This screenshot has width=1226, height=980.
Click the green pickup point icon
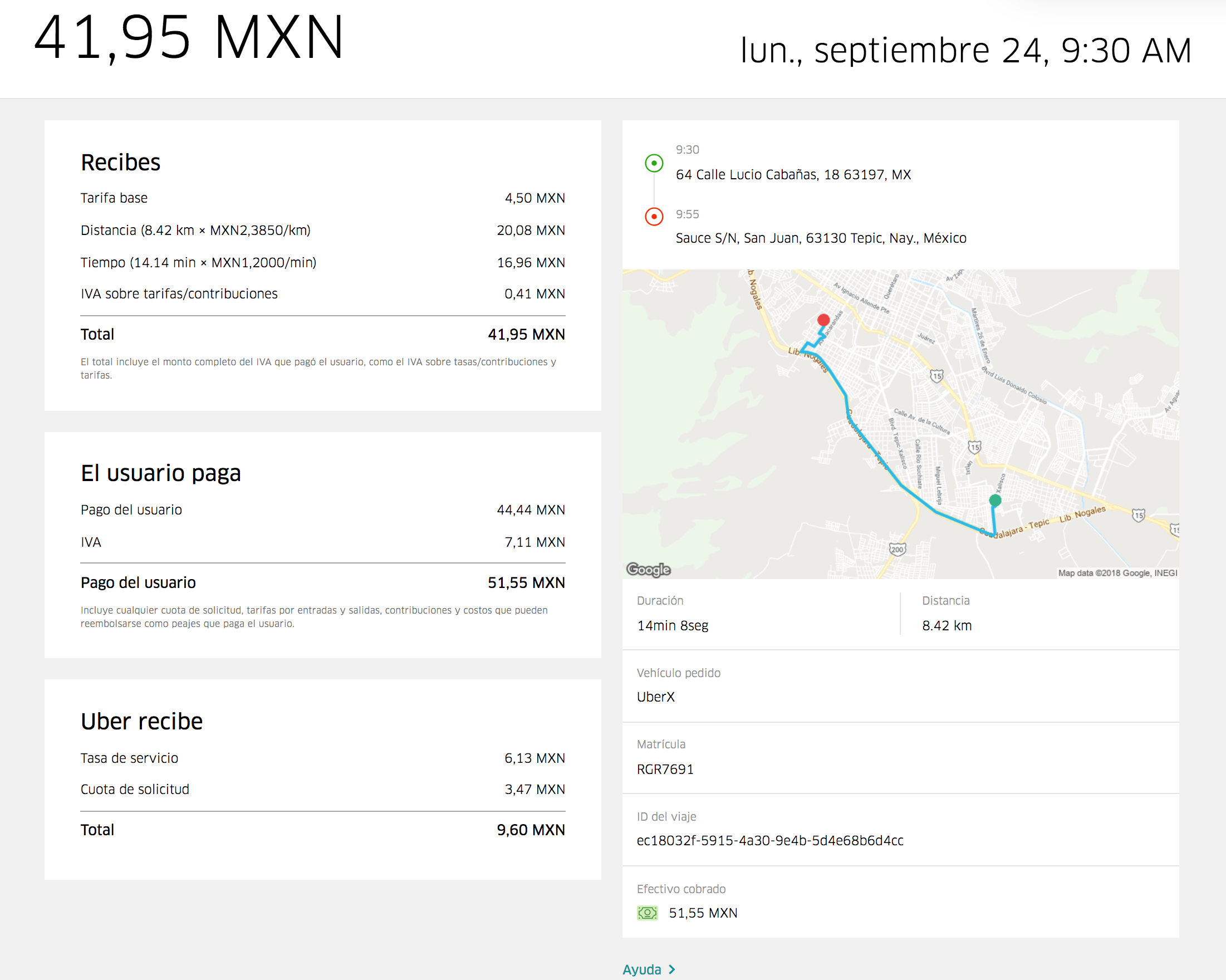(x=654, y=164)
